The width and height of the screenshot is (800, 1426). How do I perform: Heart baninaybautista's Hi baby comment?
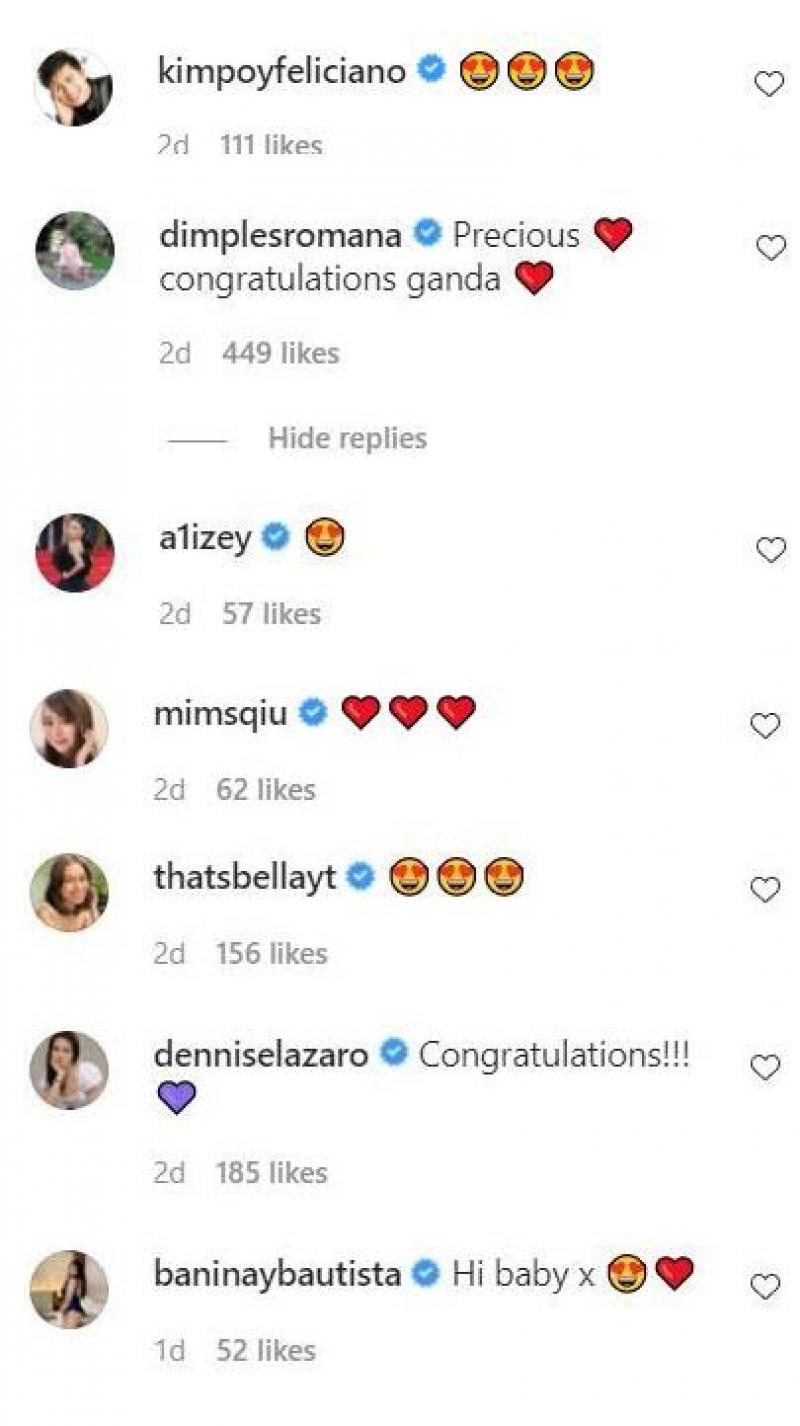[x=765, y=1287]
